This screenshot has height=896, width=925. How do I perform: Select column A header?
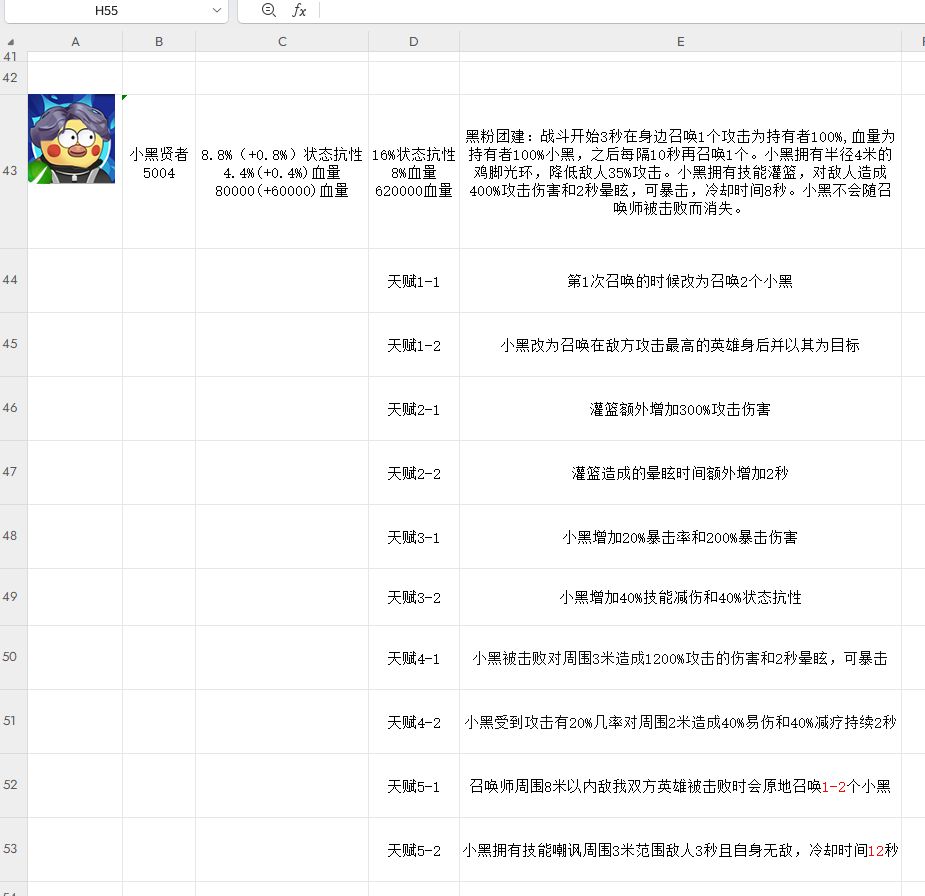click(75, 42)
